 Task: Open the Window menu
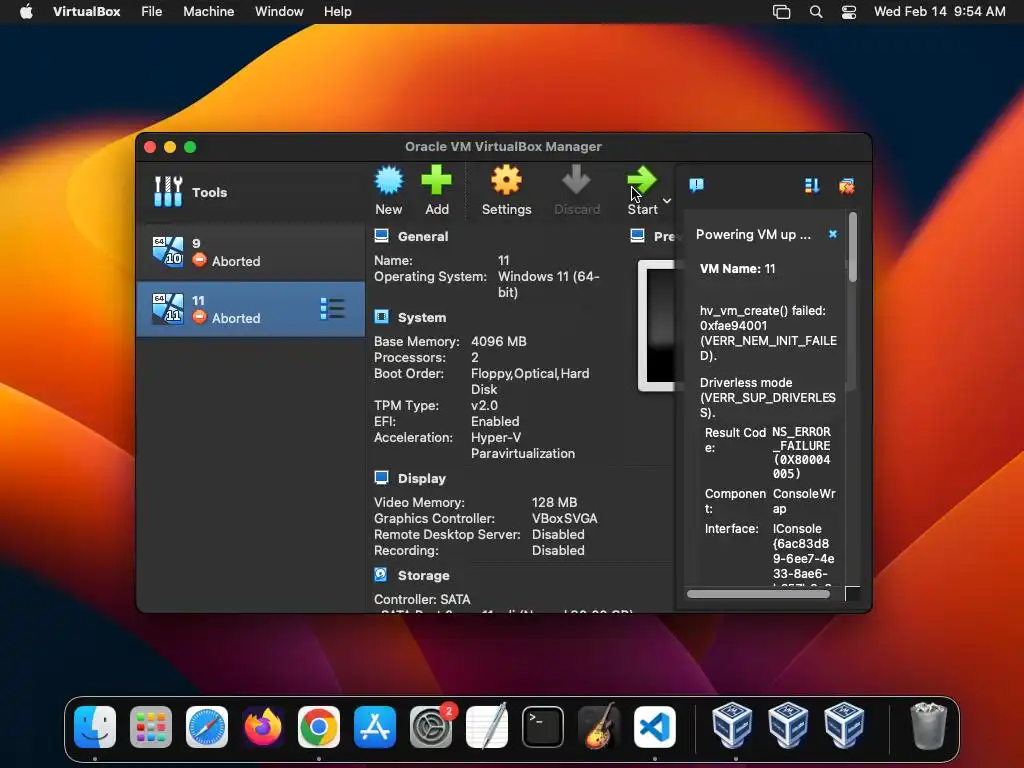279,12
